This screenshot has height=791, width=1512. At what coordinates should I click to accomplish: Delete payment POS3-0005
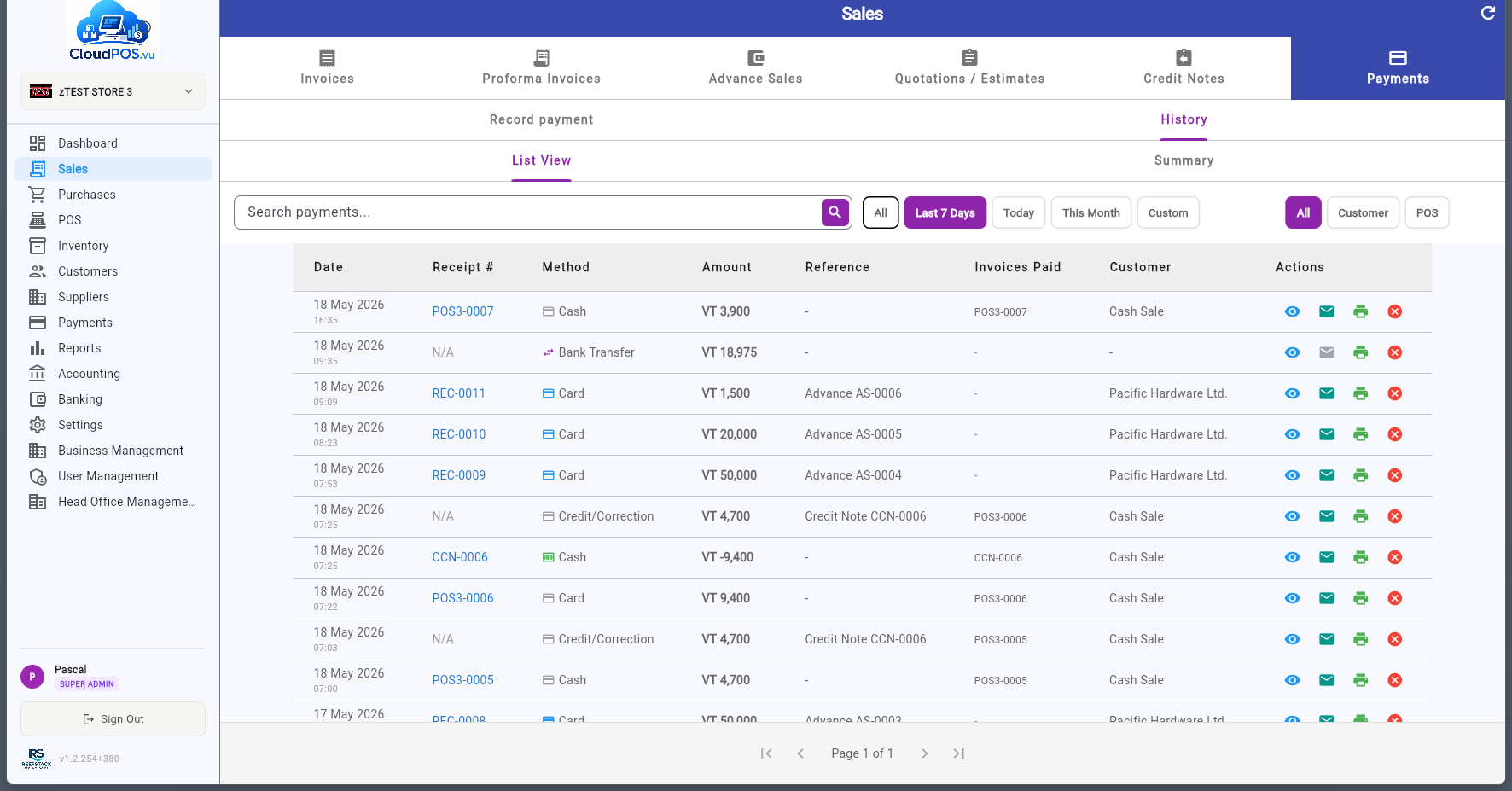1395,680
